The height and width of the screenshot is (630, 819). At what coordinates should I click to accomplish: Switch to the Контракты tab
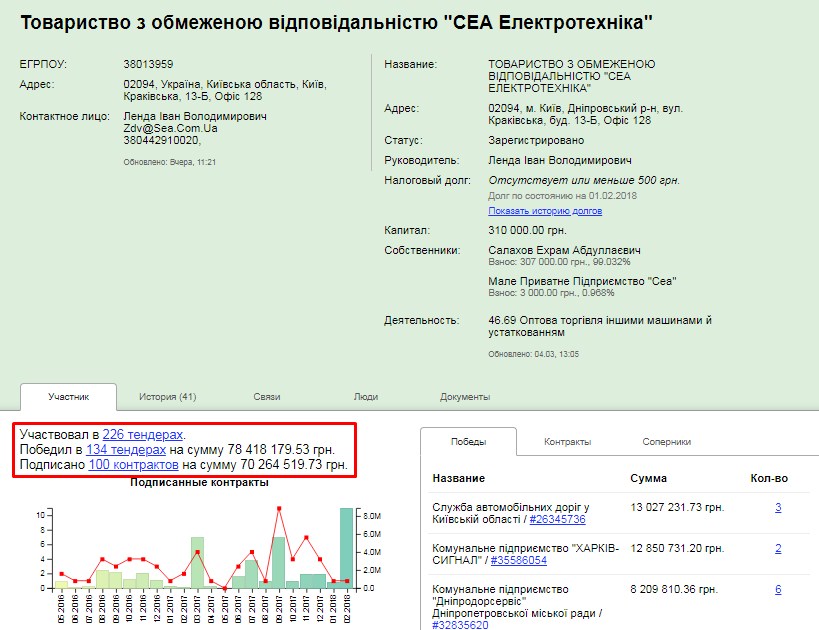pyautogui.click(x=568, y=442)
